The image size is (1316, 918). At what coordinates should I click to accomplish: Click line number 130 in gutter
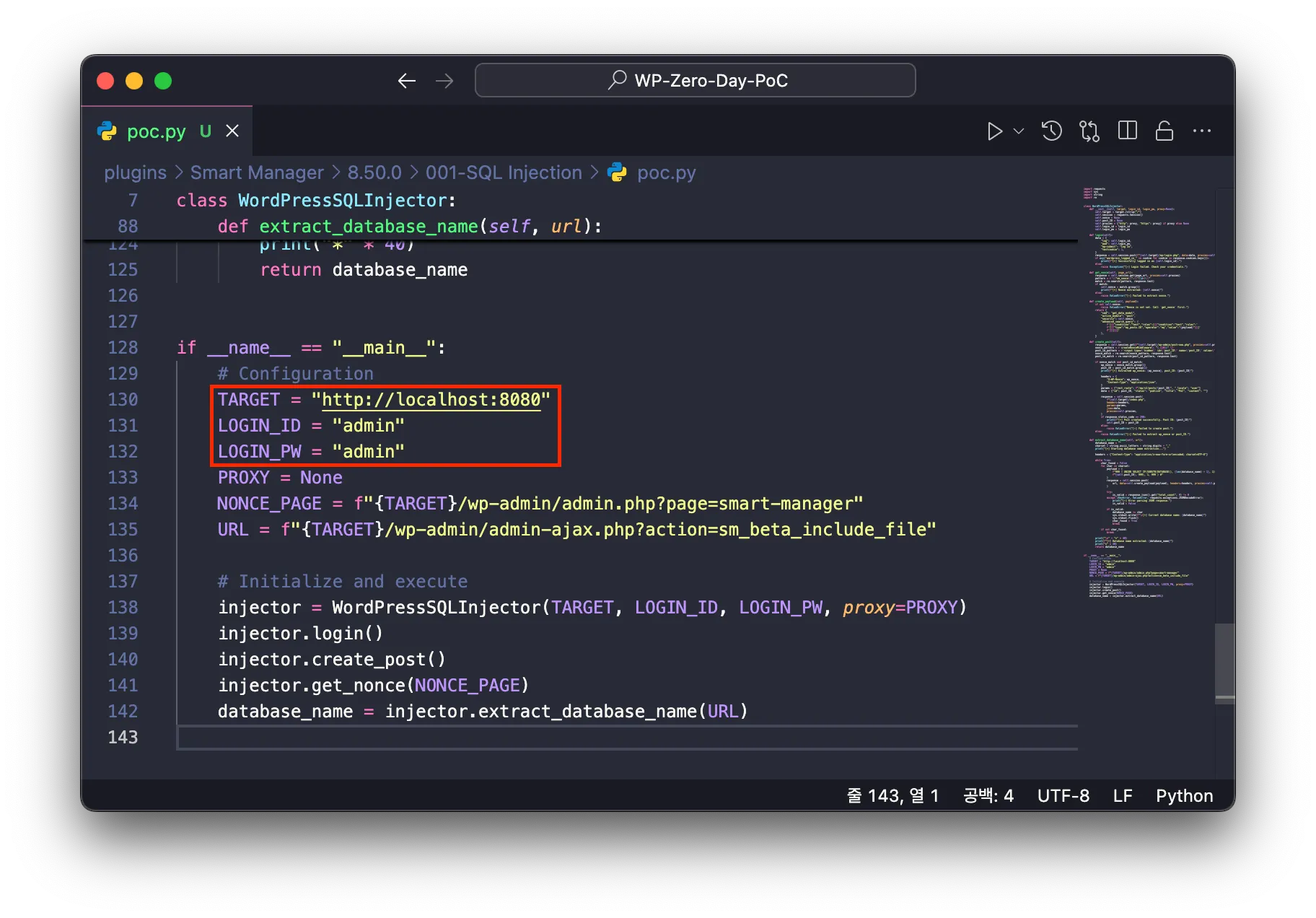tap(123, 400)
